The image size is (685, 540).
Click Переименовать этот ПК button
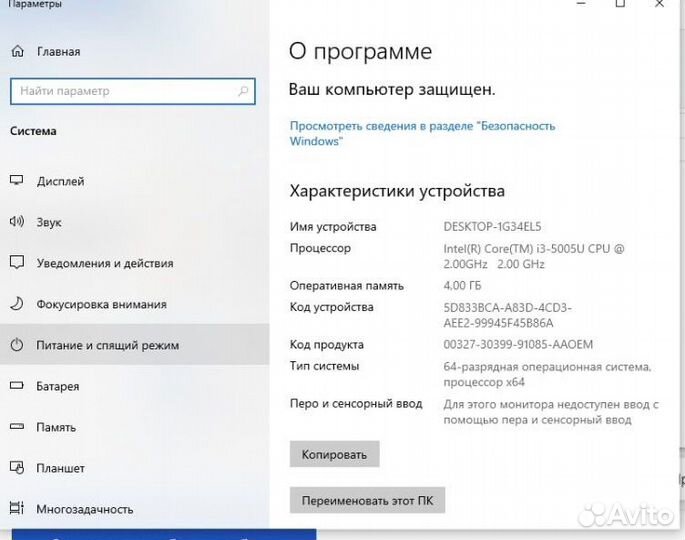pyautogui.click(x=367, y=500)
